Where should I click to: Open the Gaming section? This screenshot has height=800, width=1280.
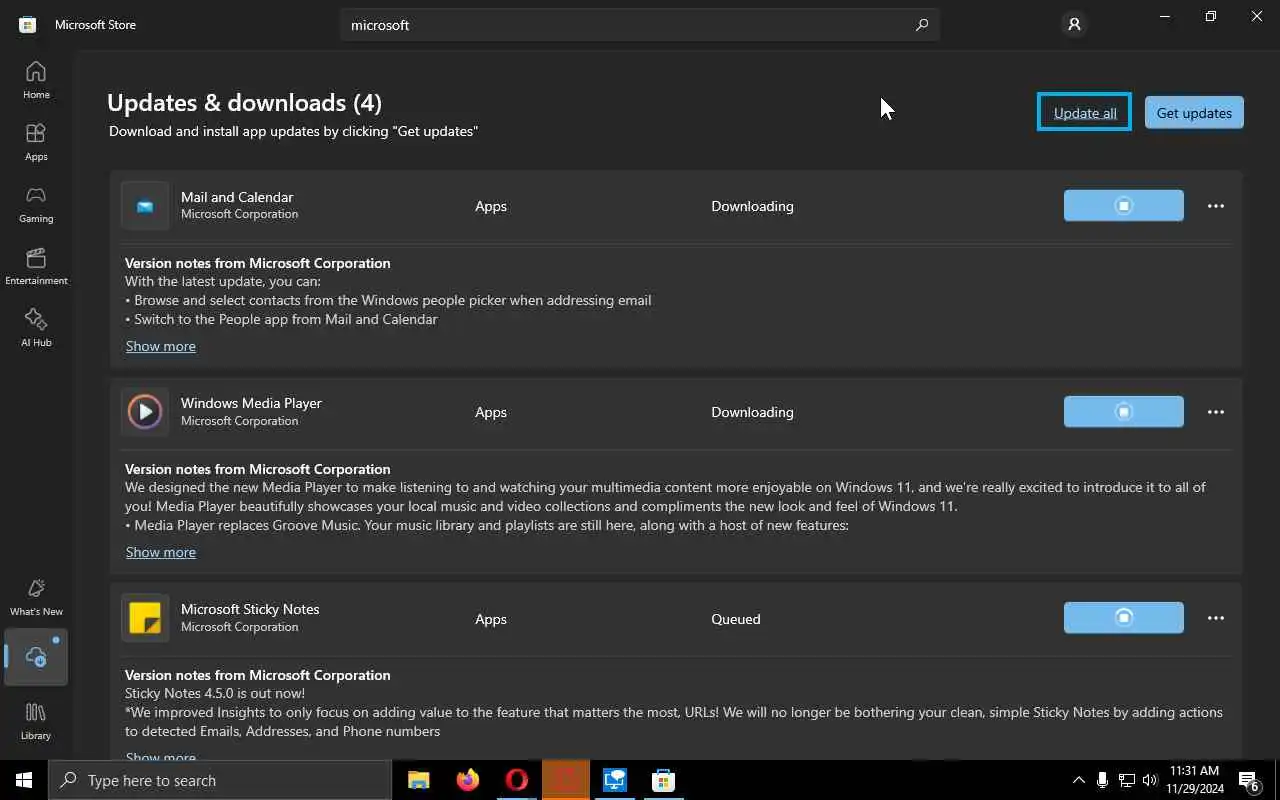tap(36, 204)
